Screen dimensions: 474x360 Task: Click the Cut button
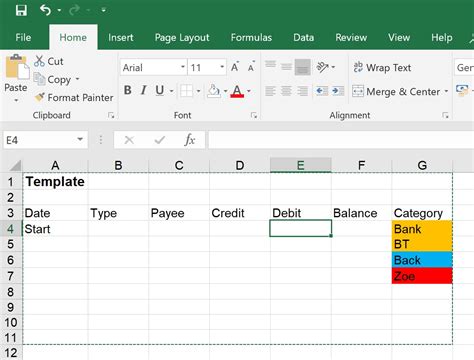(x=49, y=61)
